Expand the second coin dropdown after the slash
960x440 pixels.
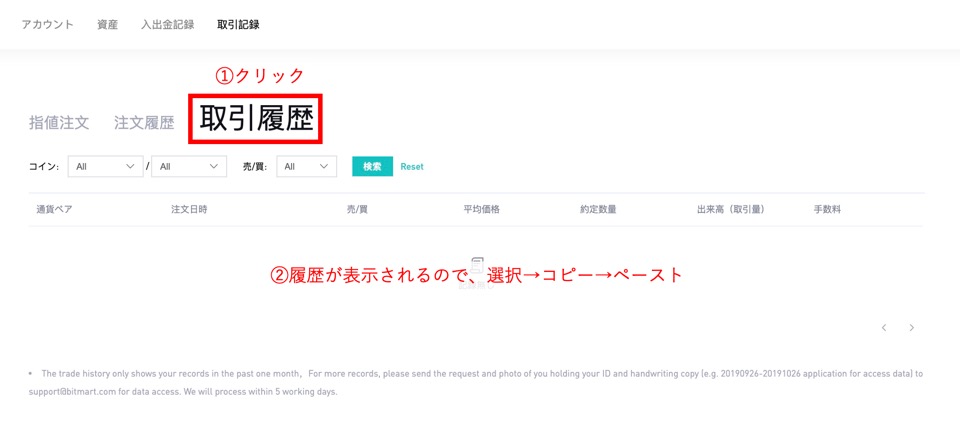pos(189,166)
